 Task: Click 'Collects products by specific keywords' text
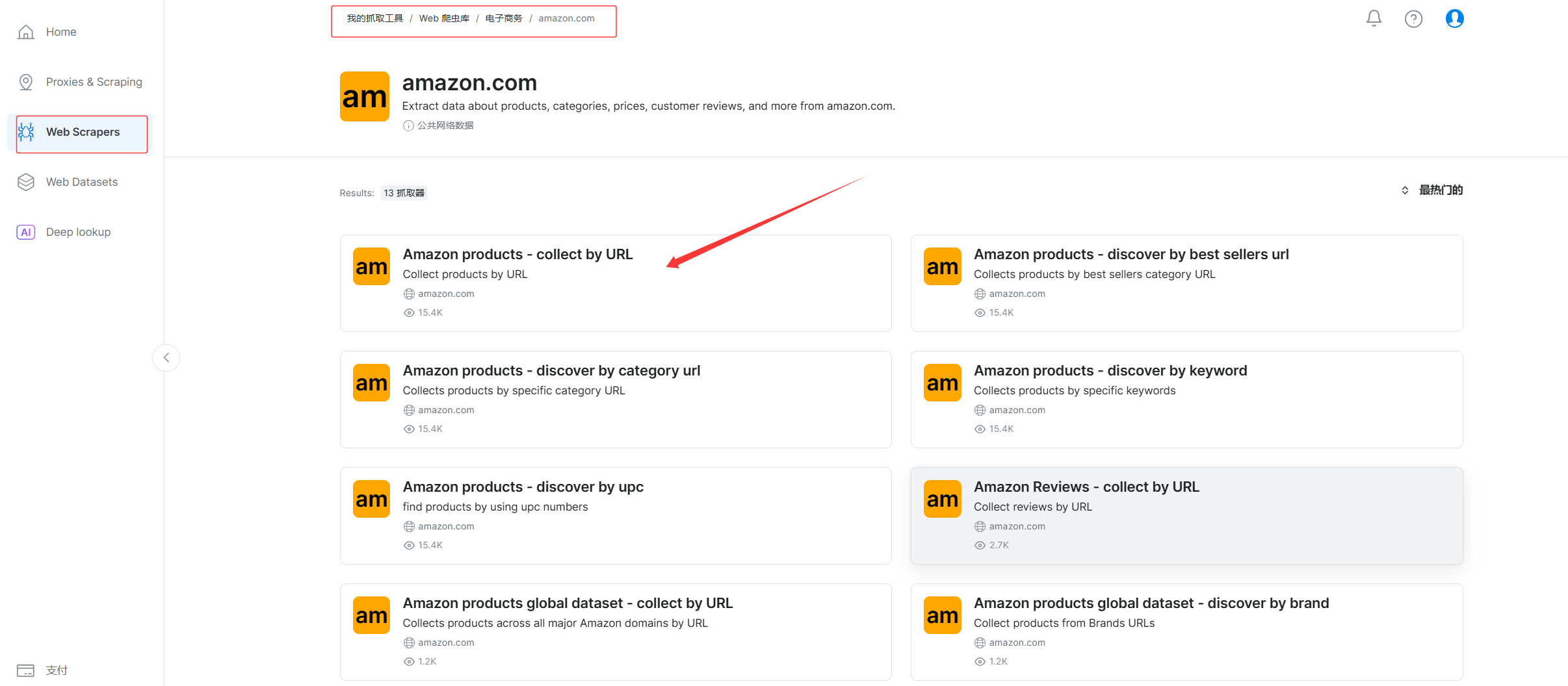[x=1075, y=390]
